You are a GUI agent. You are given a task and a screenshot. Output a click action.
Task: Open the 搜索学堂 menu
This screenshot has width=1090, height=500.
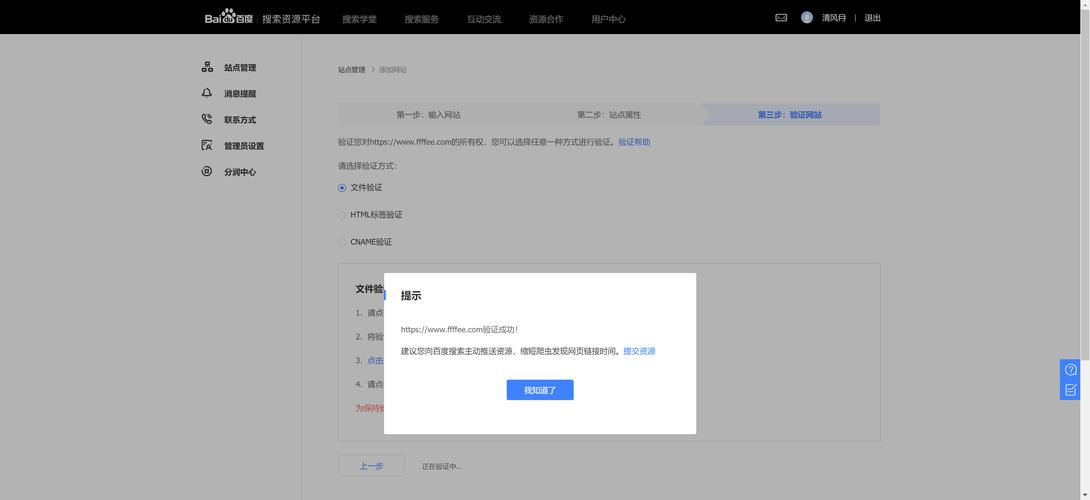[x=359, y=19]
